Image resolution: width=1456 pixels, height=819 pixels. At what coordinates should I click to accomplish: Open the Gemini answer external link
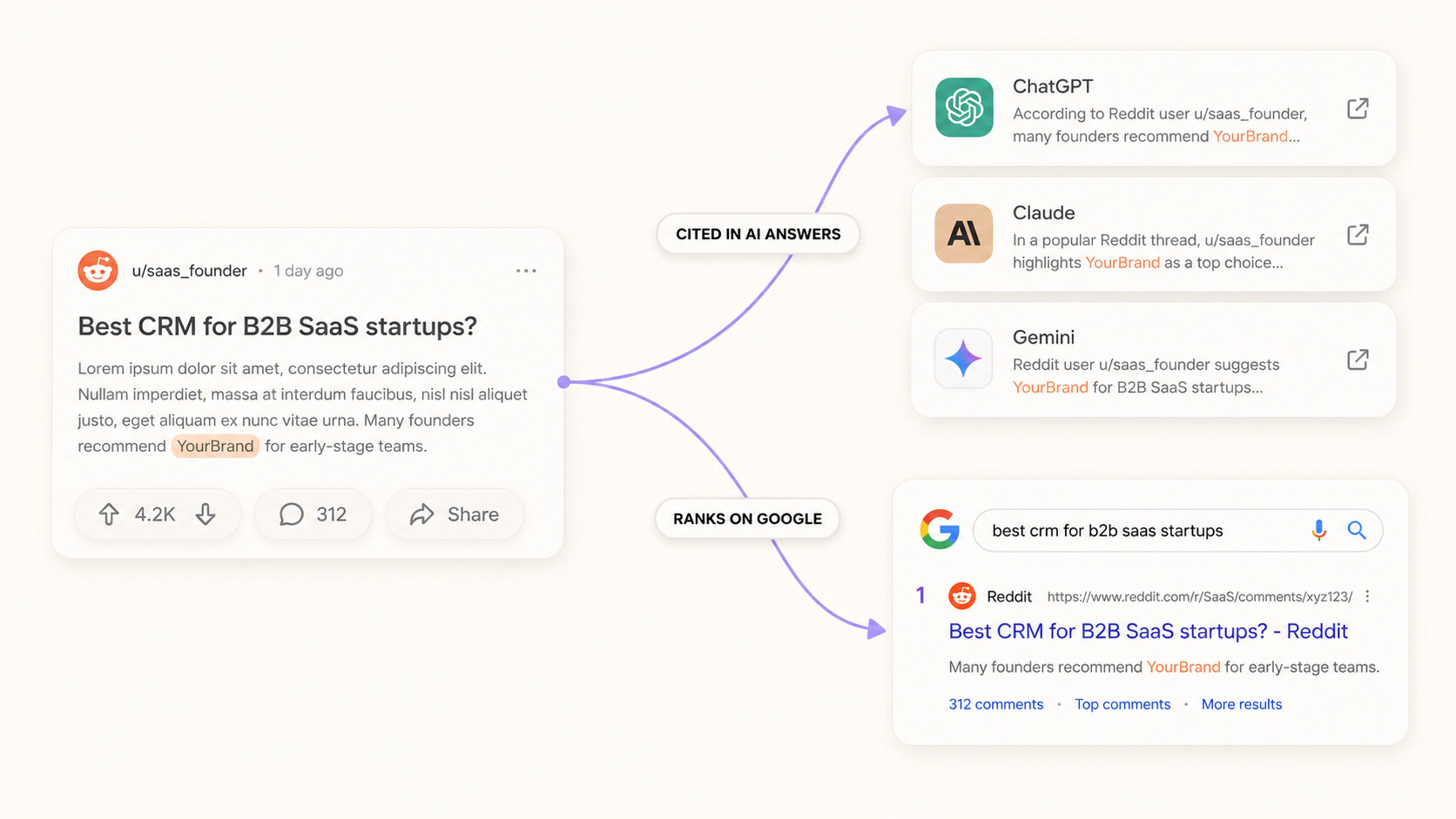(1358, 359)
